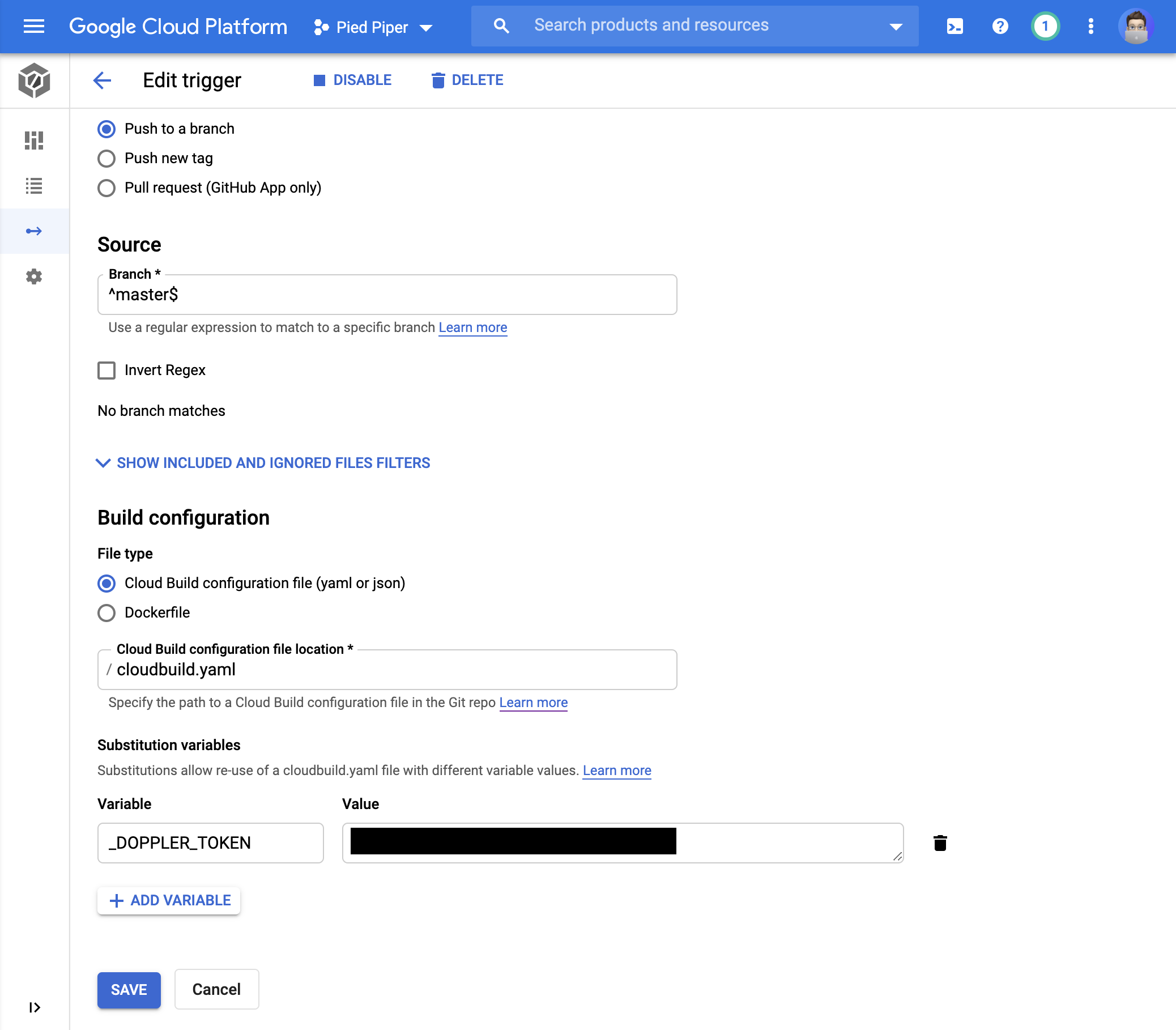Viewport: 1176px width, 1030px height.
Task: Click the redacted variable value field
Action: click(x=623, y=842)
